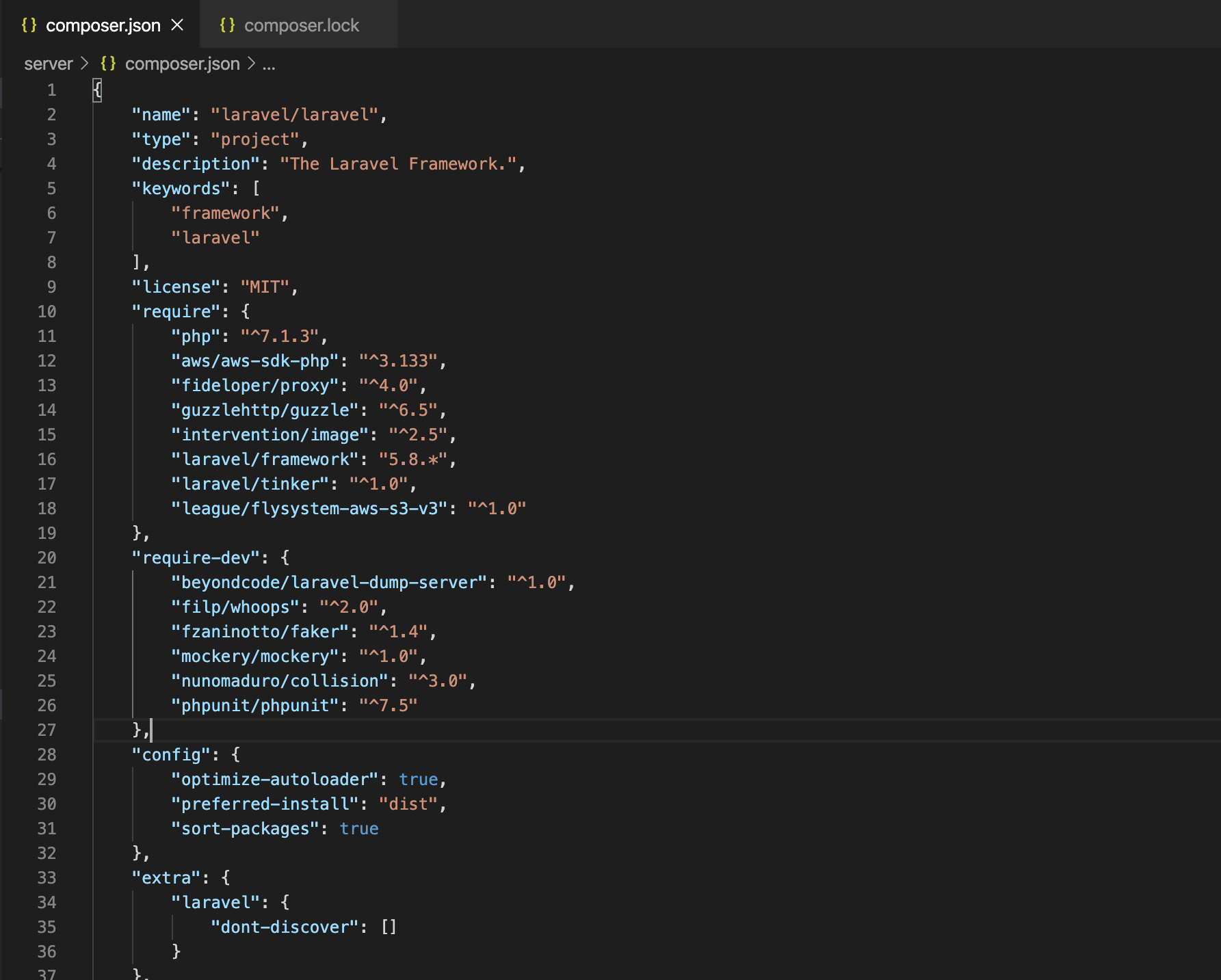1221x980 pixels.
Task: Click the "5.8.*" version value
Action: (413, 460)
